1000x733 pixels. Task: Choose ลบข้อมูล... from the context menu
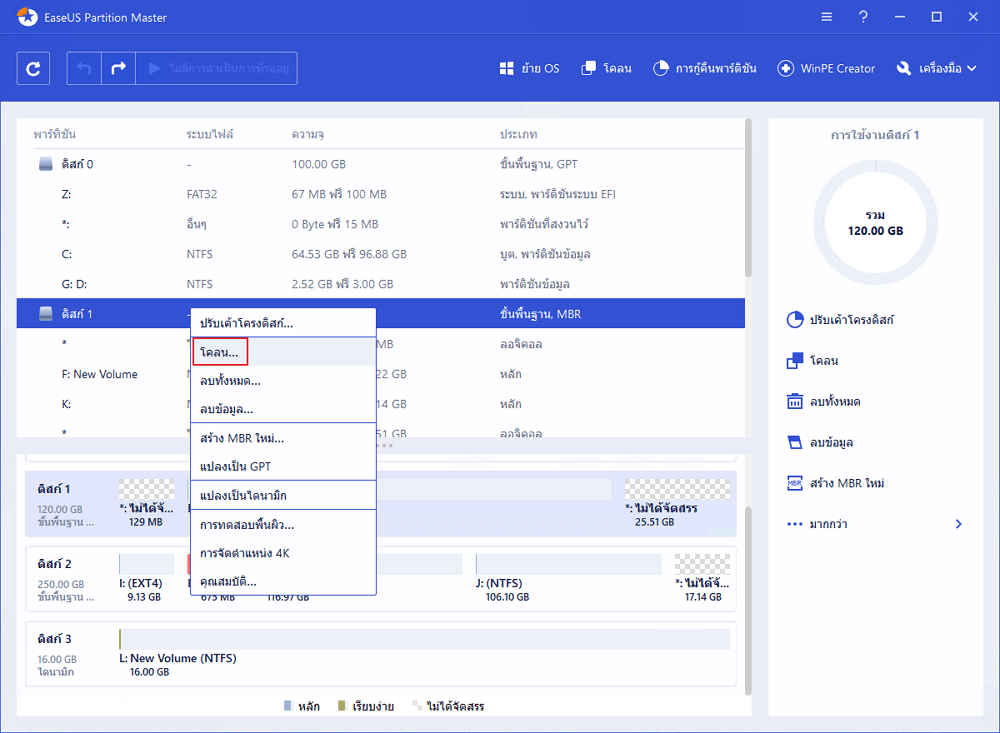click(283, 409)
